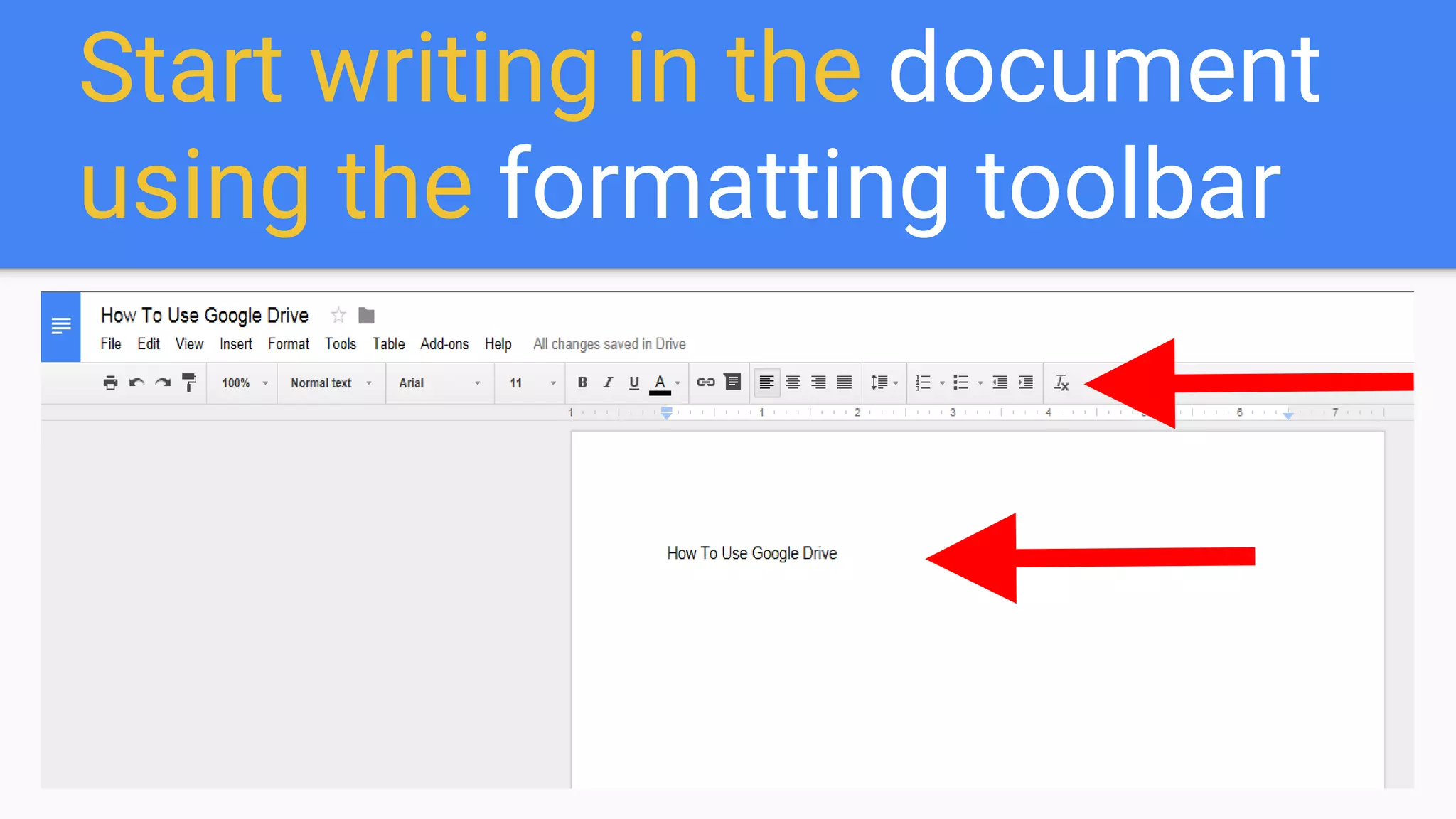
Task: Click Increase indent icon
Action: [x=1026, y=382]
